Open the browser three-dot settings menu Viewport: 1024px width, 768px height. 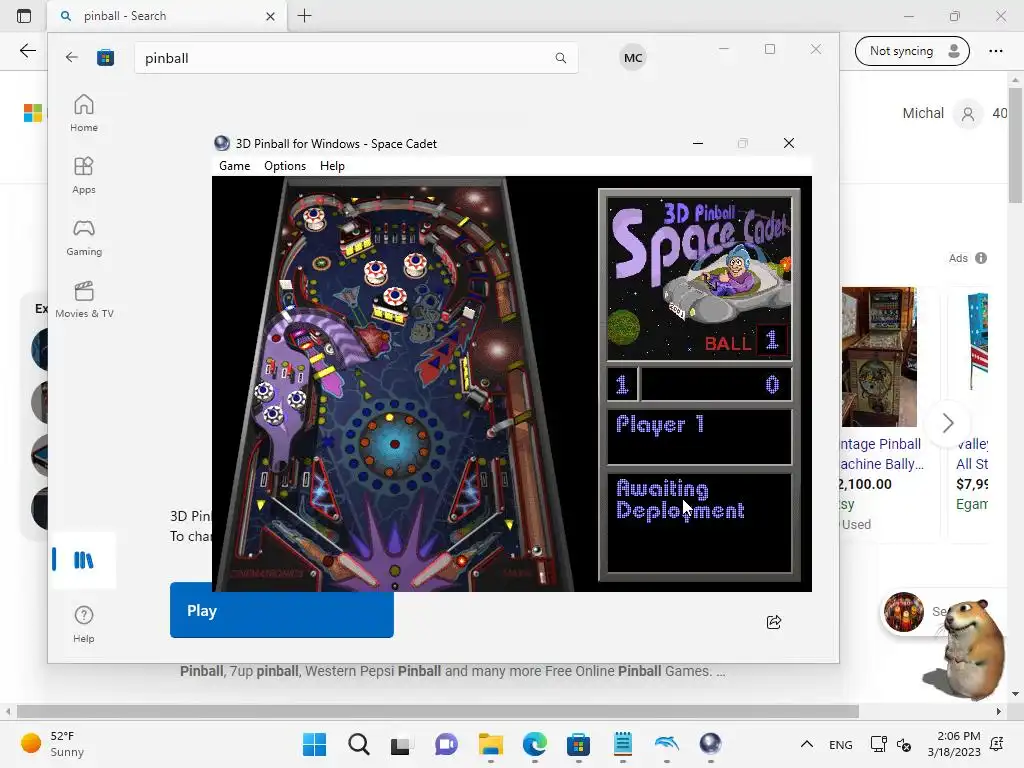(995, 51)
